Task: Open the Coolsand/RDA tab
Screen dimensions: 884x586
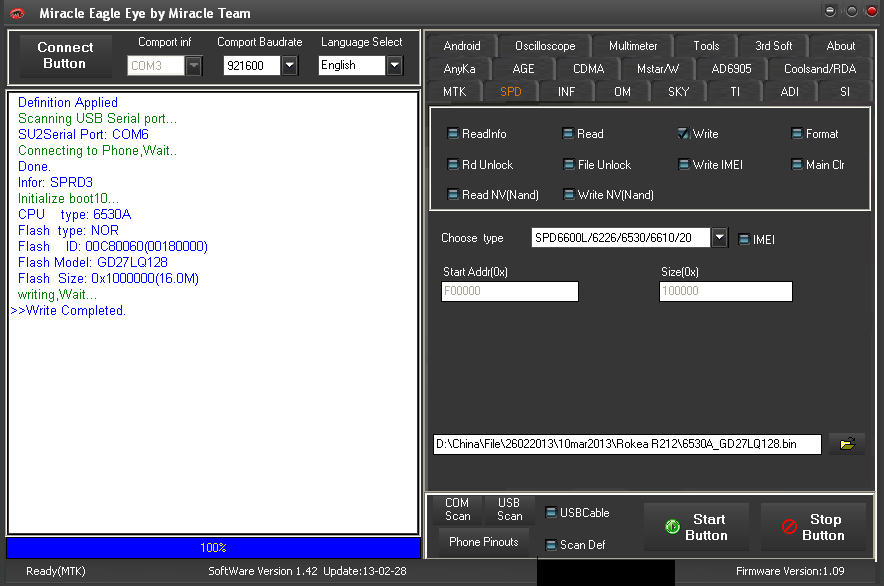Action: click(820, 69)
